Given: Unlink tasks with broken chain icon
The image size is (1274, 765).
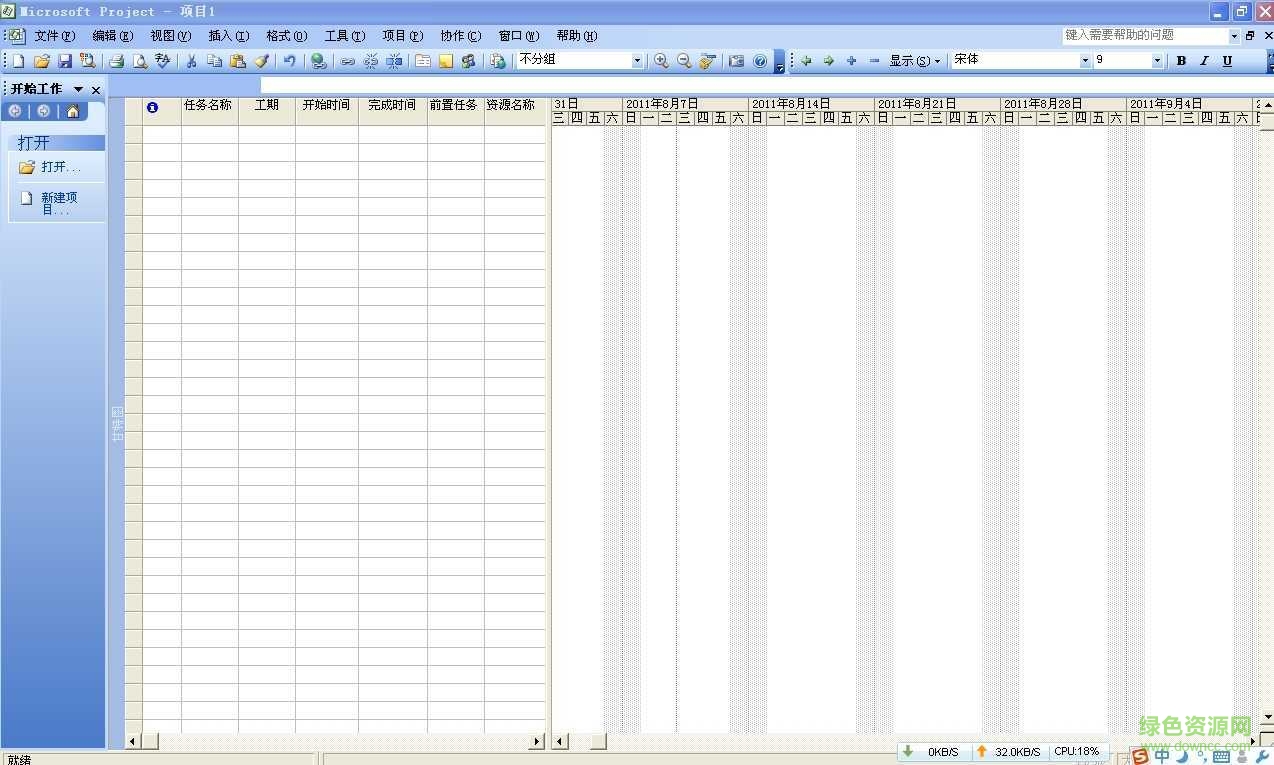Looking at the screenshot, I should [x=371, y=61].
